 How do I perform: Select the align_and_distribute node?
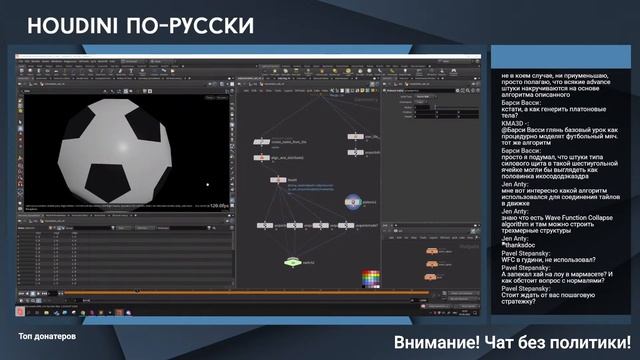(262, 158)
